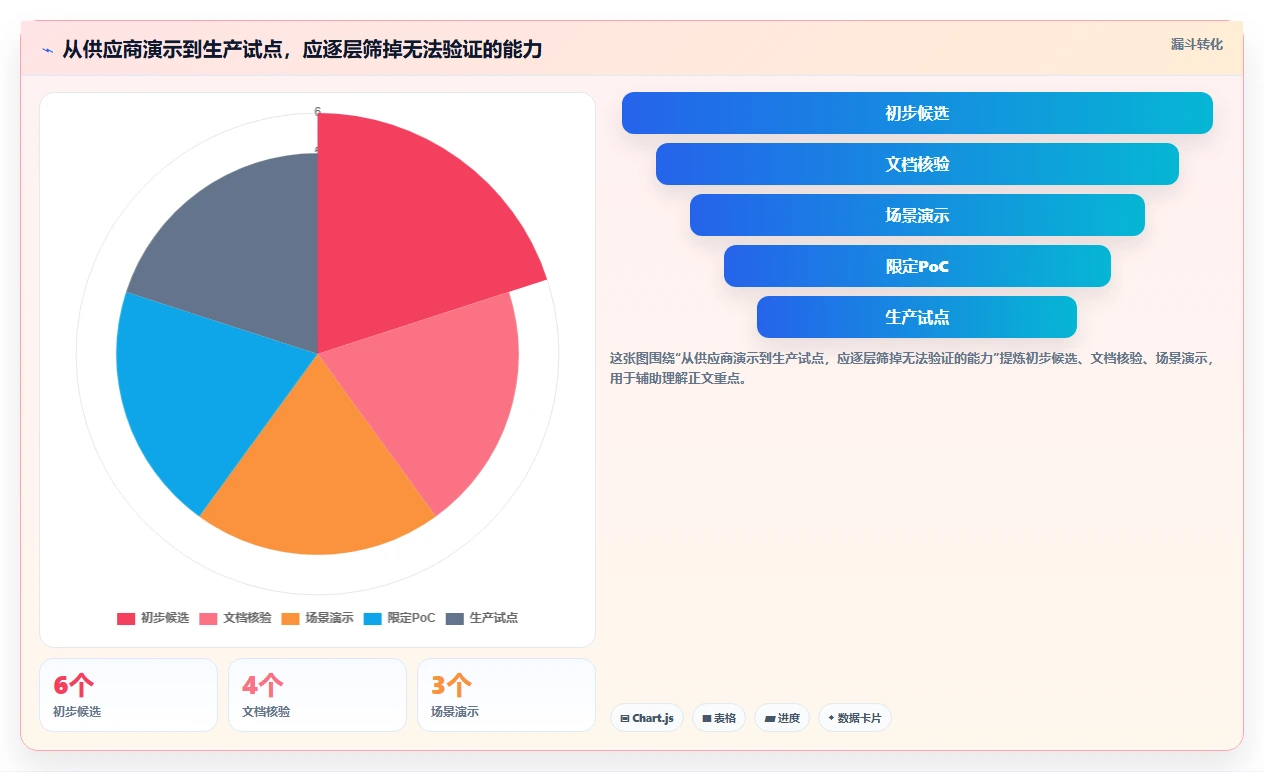The image size is (1264, 772).
Task: Toggle 场景演示 legend entry
Action: point(317,618)
